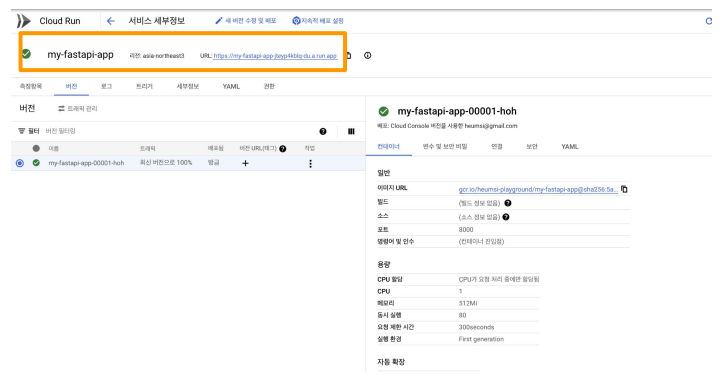
Task: Click help icon next to 빌드 정보 없음
Action: (508, 203)
